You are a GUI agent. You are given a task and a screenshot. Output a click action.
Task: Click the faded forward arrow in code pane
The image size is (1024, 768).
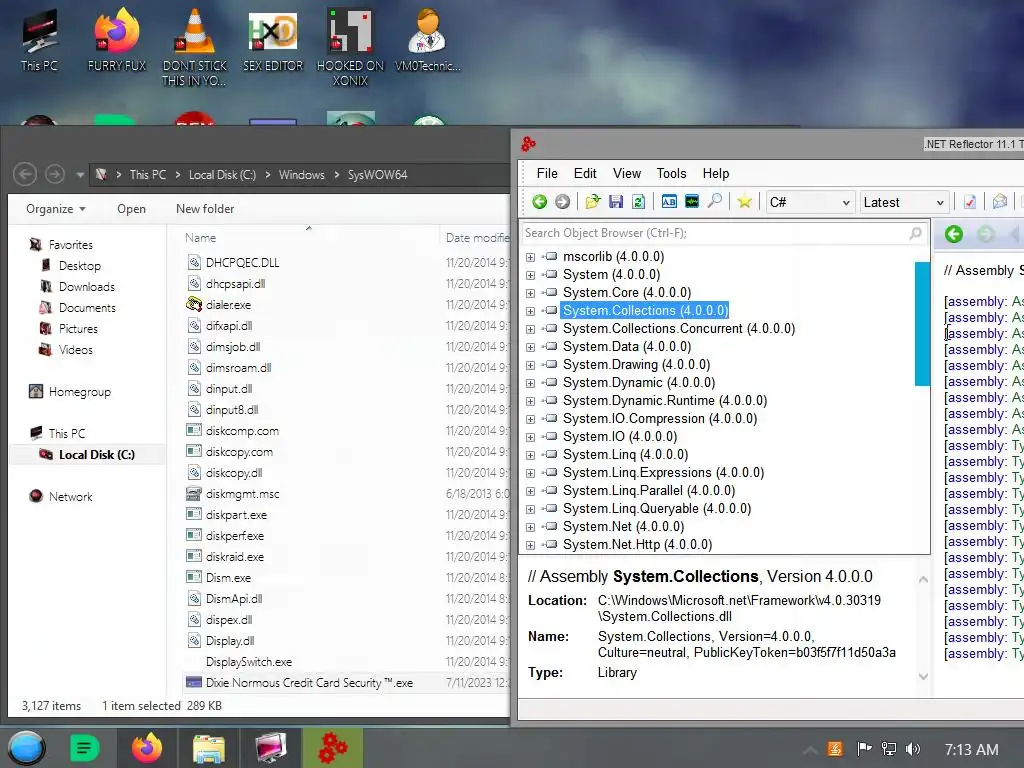(x=985, y=234)
